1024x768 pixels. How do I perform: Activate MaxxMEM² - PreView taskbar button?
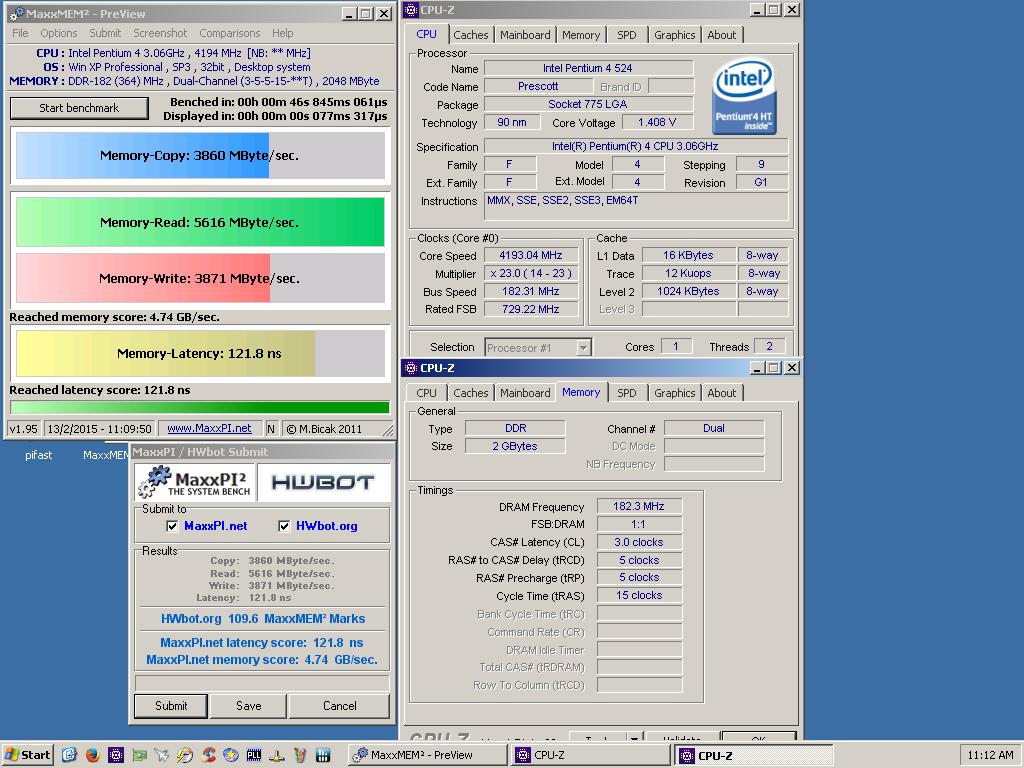(426, 755)
